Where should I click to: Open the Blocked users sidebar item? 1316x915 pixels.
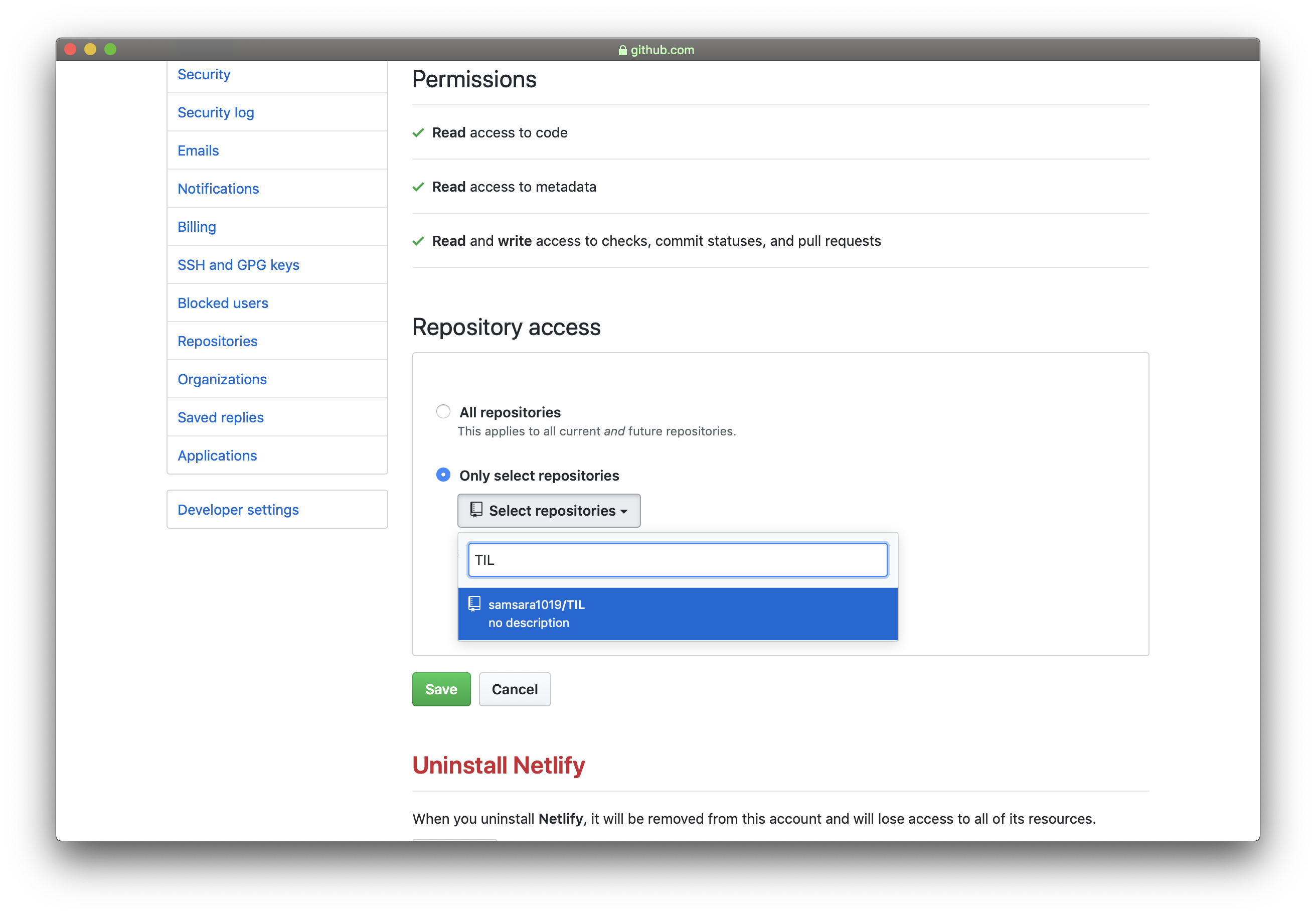click(222, 302)
